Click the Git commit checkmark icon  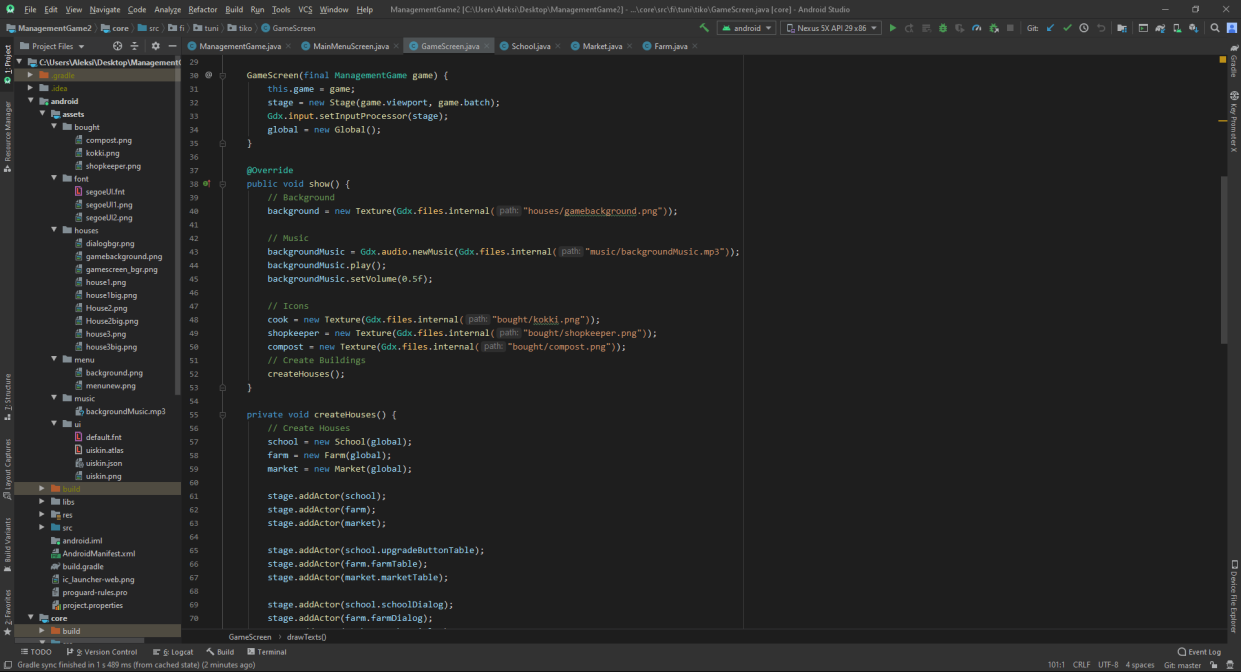click(1067, 28)
